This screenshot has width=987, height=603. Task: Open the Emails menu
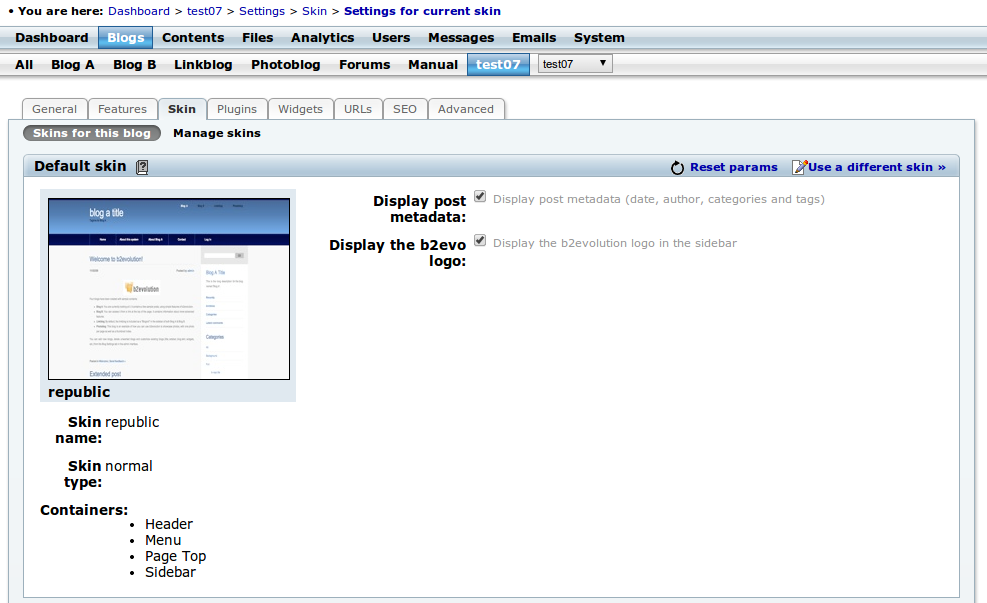(x=534, y=38)
